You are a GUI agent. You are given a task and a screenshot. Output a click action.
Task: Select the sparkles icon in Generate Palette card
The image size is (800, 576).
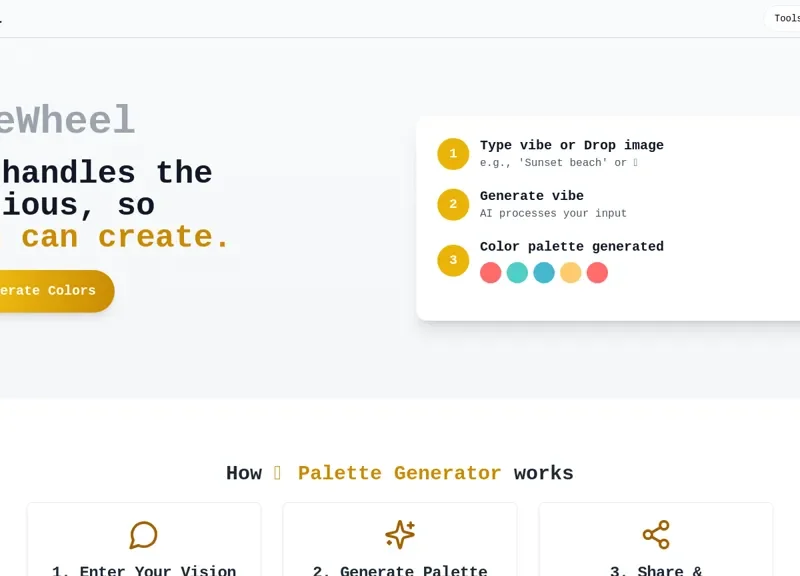399,534
